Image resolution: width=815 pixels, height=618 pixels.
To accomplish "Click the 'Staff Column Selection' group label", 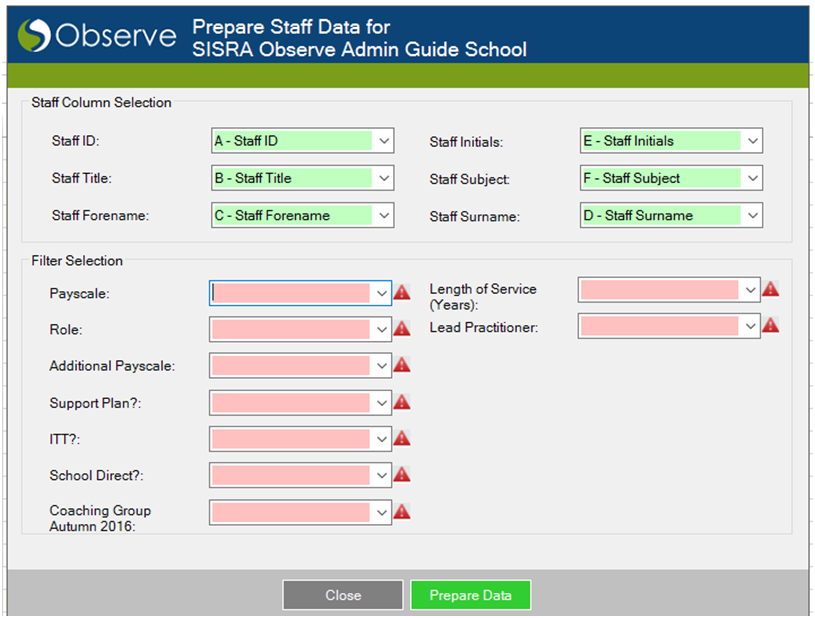I will pyautogui.click(x=101, y=102).
